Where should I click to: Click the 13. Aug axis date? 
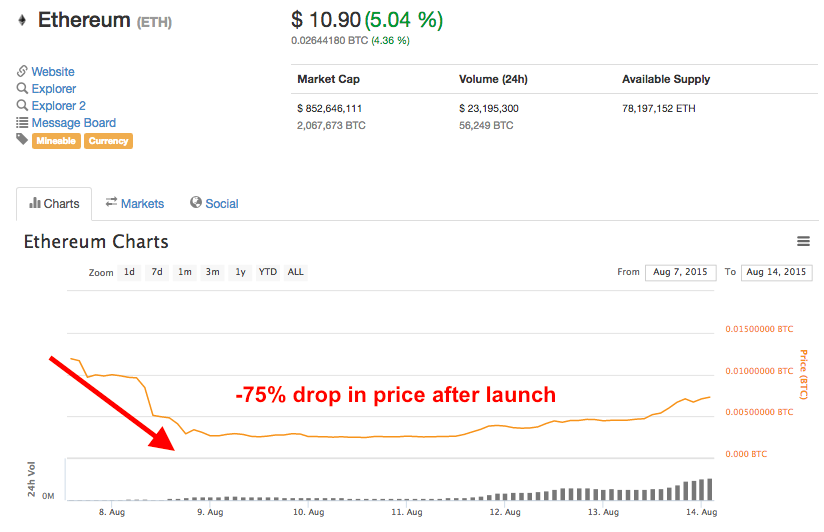click(x=603, y=512)
